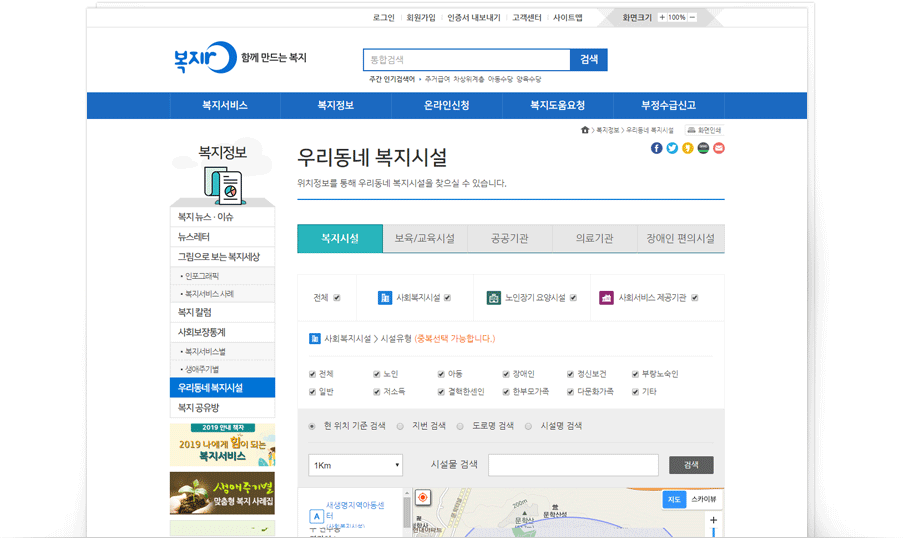
Task: Uncheck the 정신보건 checkbox
Action: click(x=570, y=374)
